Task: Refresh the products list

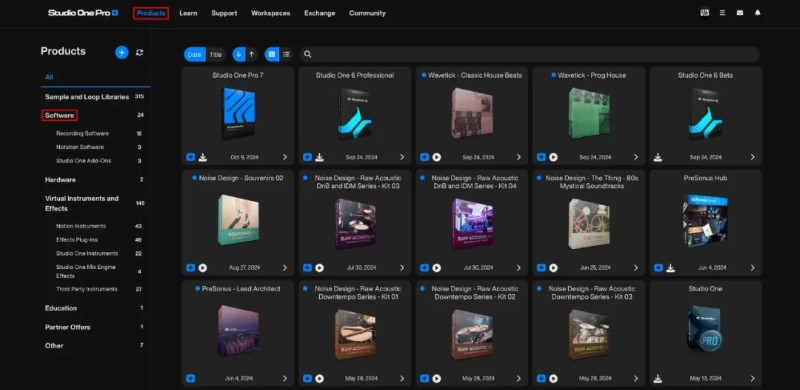Action: pyautogui.click(x=139, y=53)
